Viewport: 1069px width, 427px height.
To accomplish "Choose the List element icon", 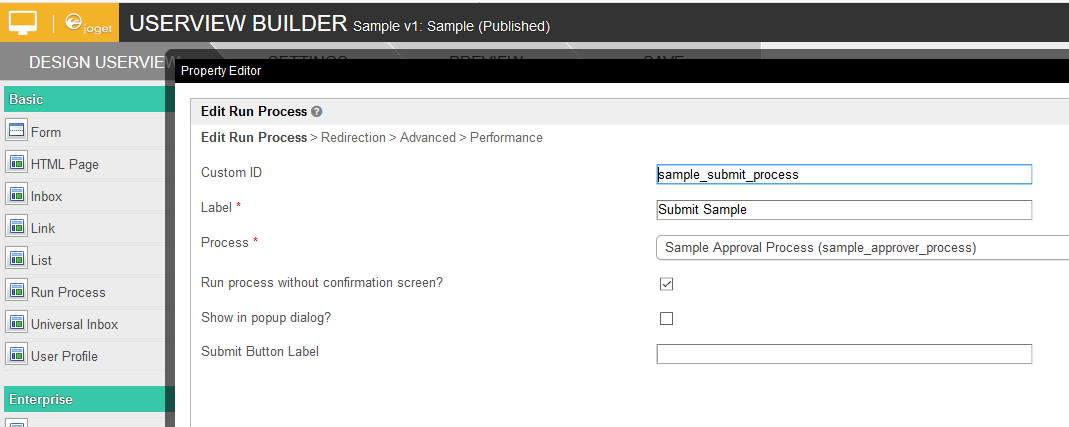I will pyautogui.click(x=15, y=259).
